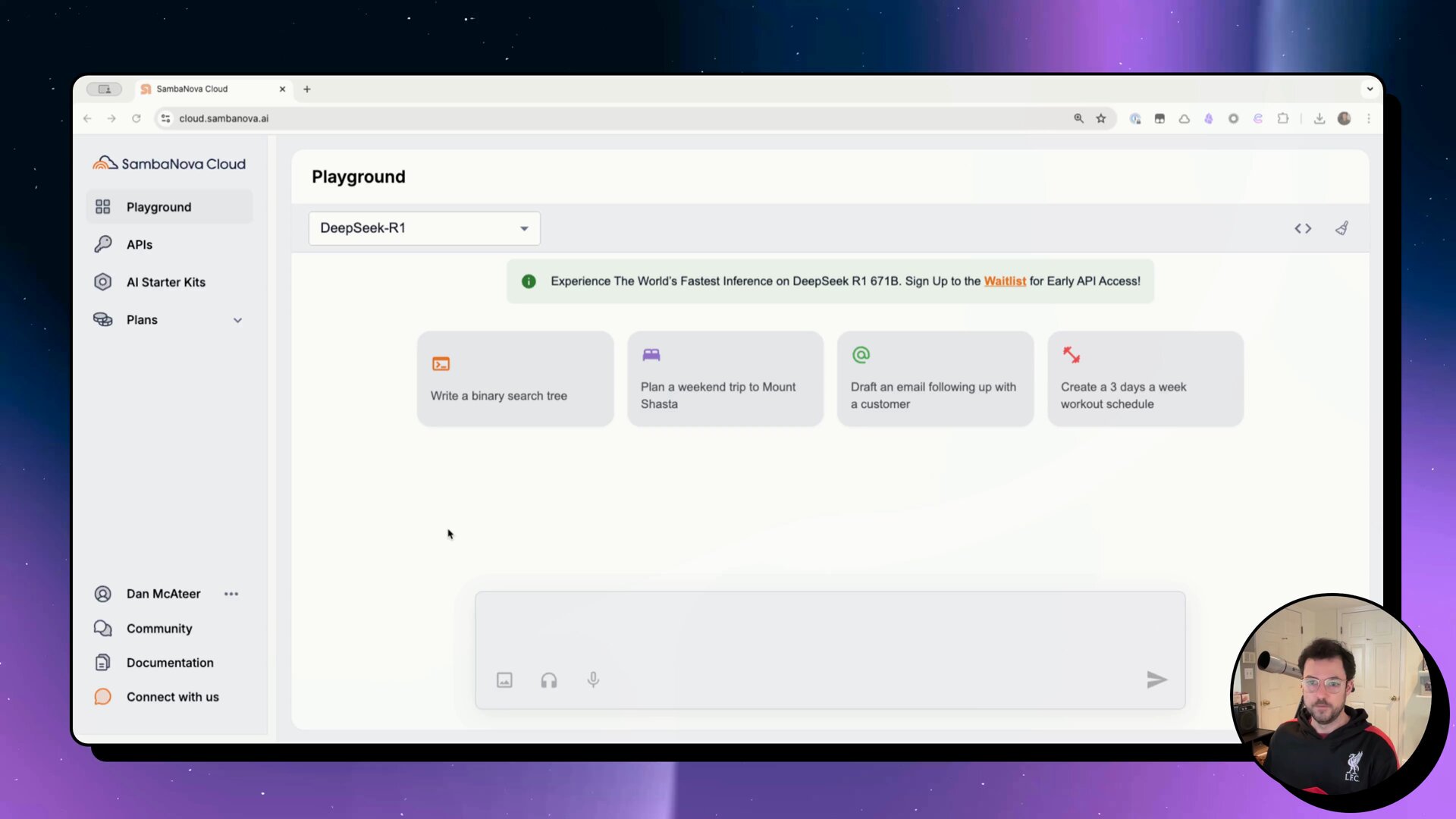The image size is (1456, 819).
Task: Open the DeepSeek-R1 model dropdown
Action: 424,228
